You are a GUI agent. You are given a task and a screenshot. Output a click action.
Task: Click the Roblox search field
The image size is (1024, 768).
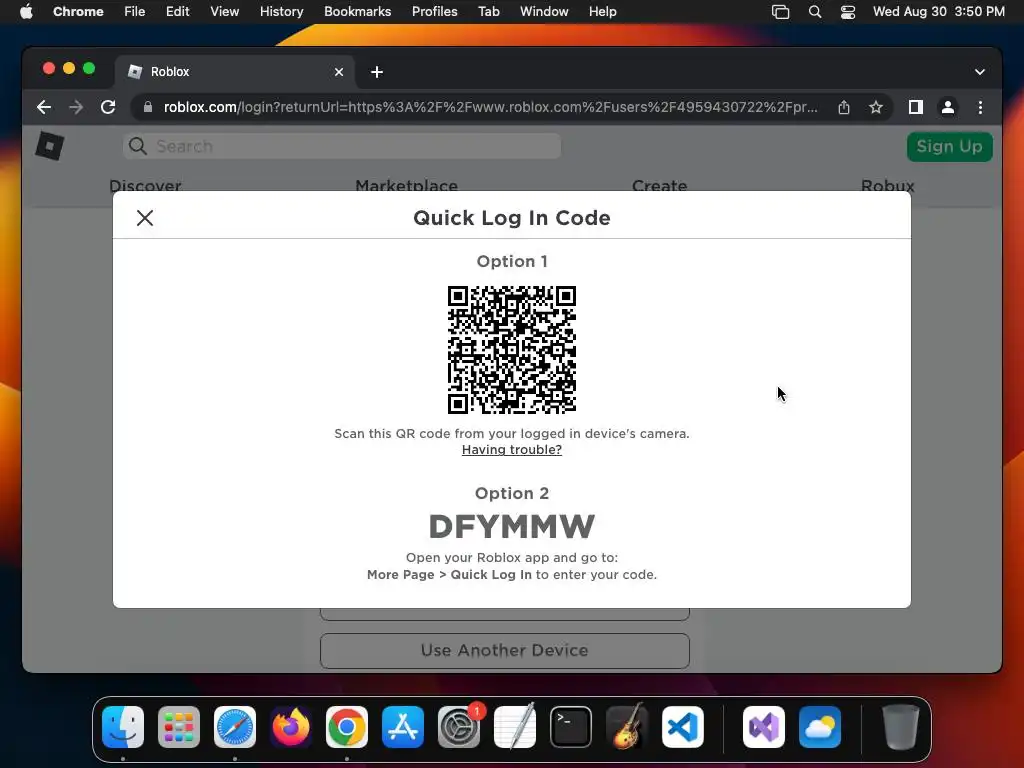tap(342, 146)
